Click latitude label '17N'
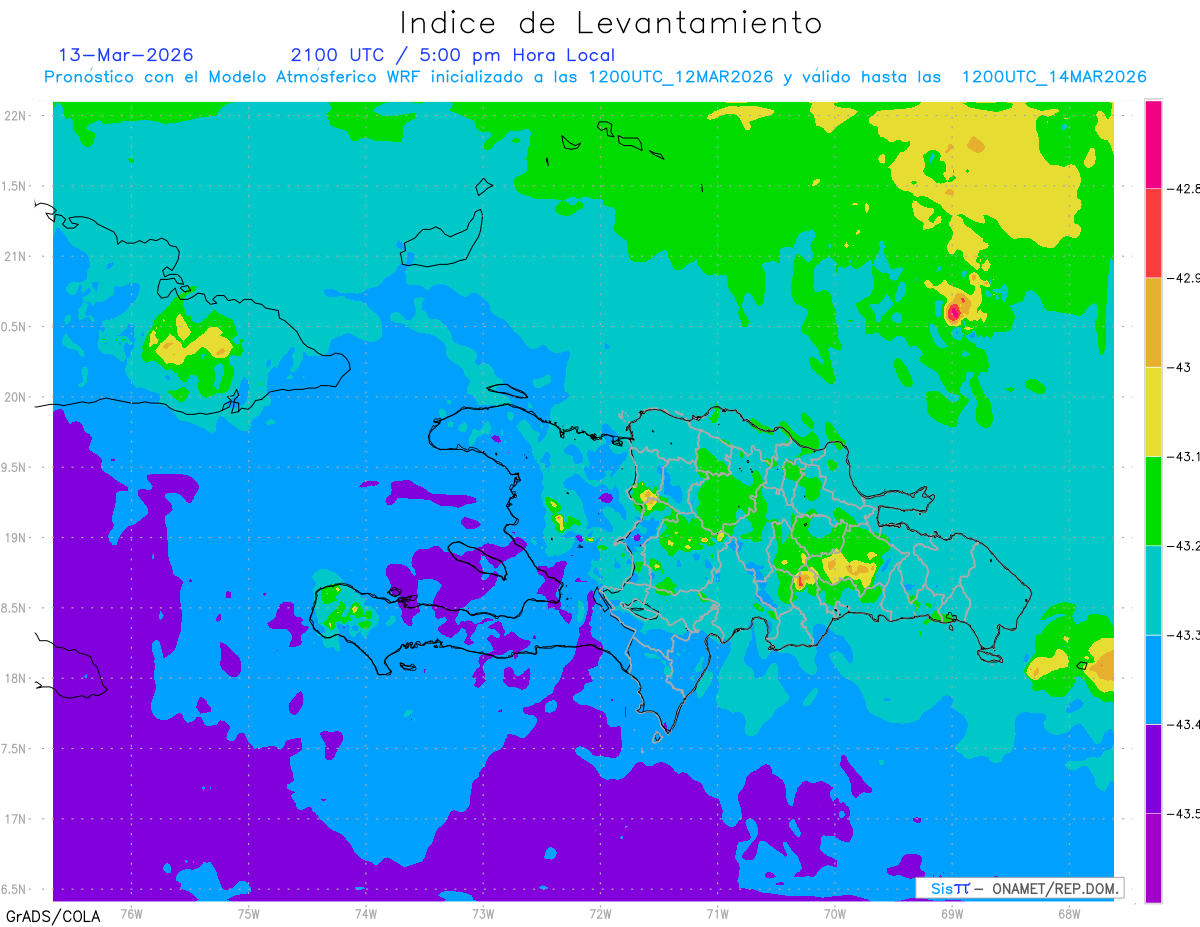The image size is (1200, 927). [16, 819]
